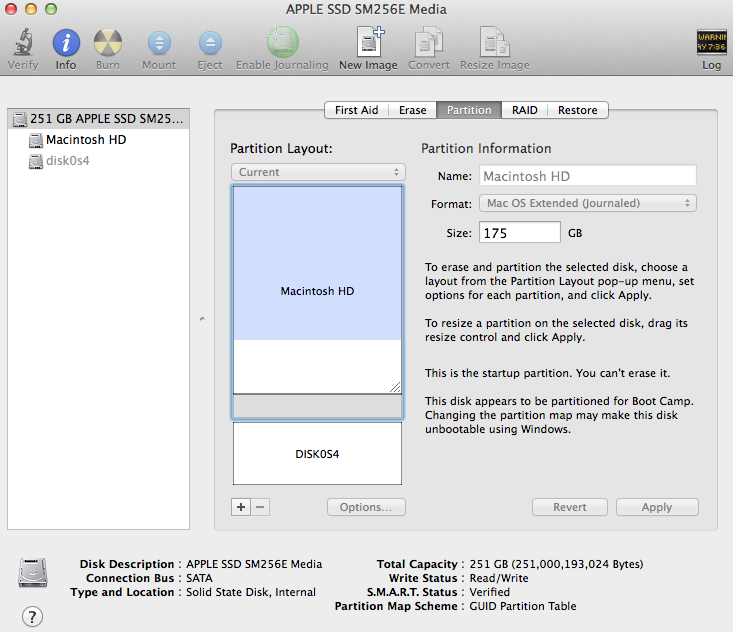Click the Revert button

[x=570, y=507]
